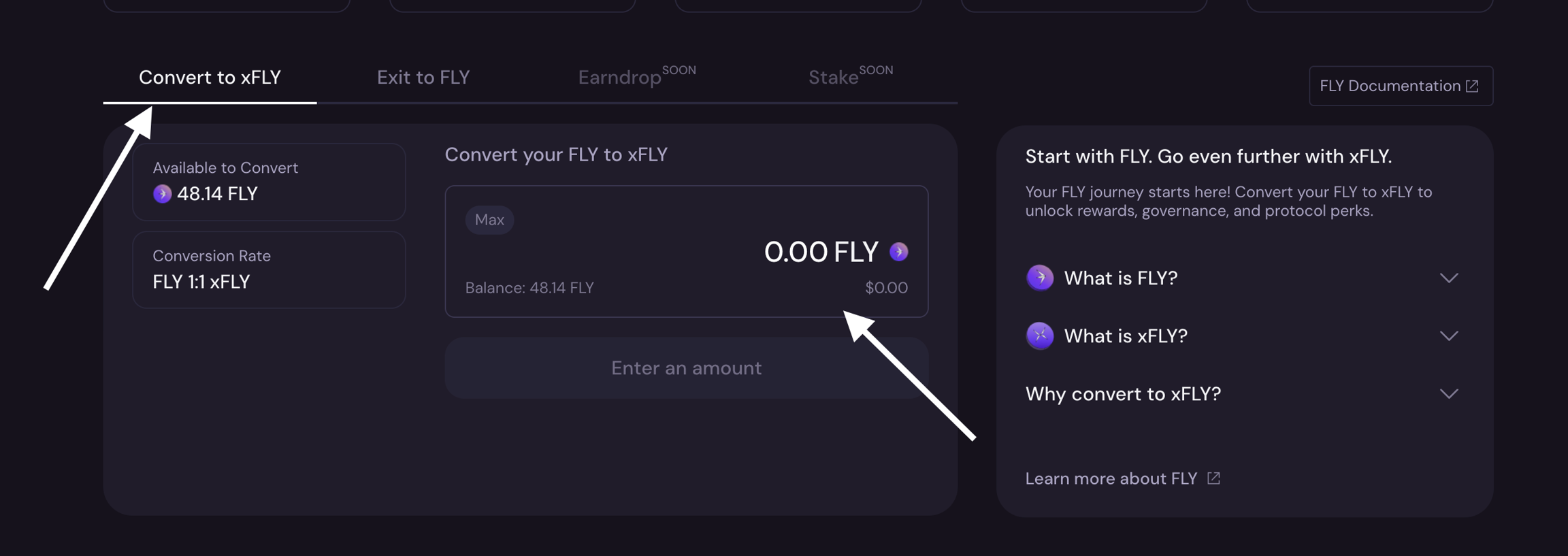This screenshot has height=556, width=1568.
Task: Follow the Learn more about FLY link
Action: [1111, 478]
